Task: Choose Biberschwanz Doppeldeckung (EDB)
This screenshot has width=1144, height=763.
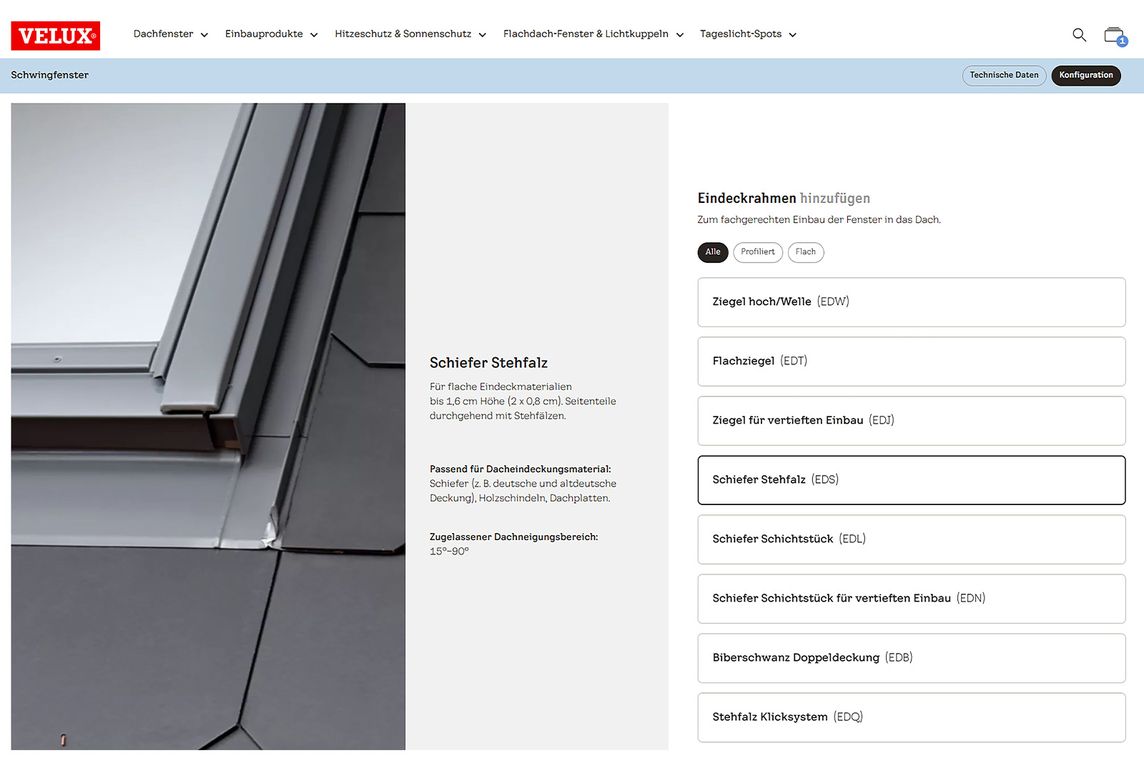Action: (911, 658)
